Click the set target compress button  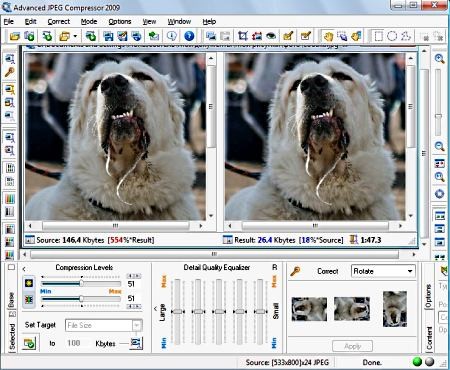[29, 343]
